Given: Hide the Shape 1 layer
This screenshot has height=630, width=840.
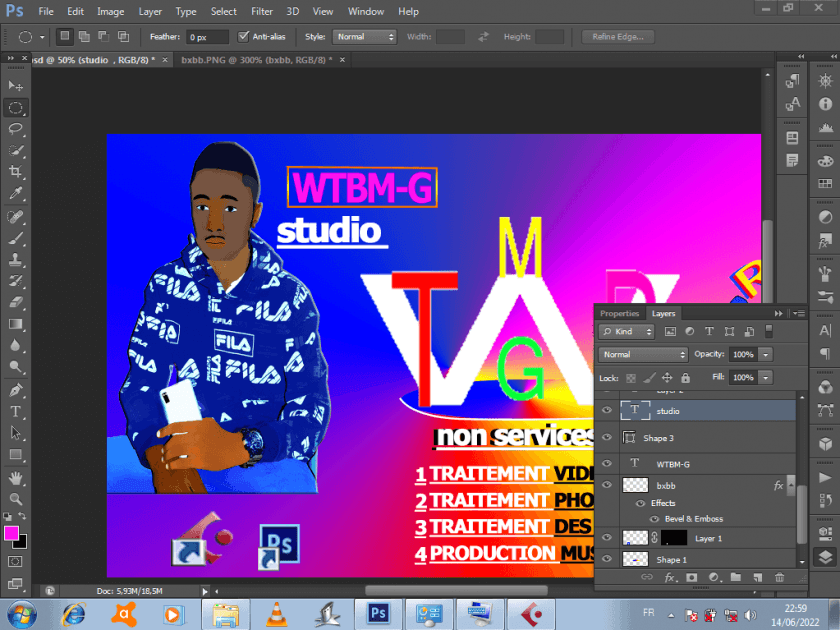Looking at the screenshot, I should (606, 559).
